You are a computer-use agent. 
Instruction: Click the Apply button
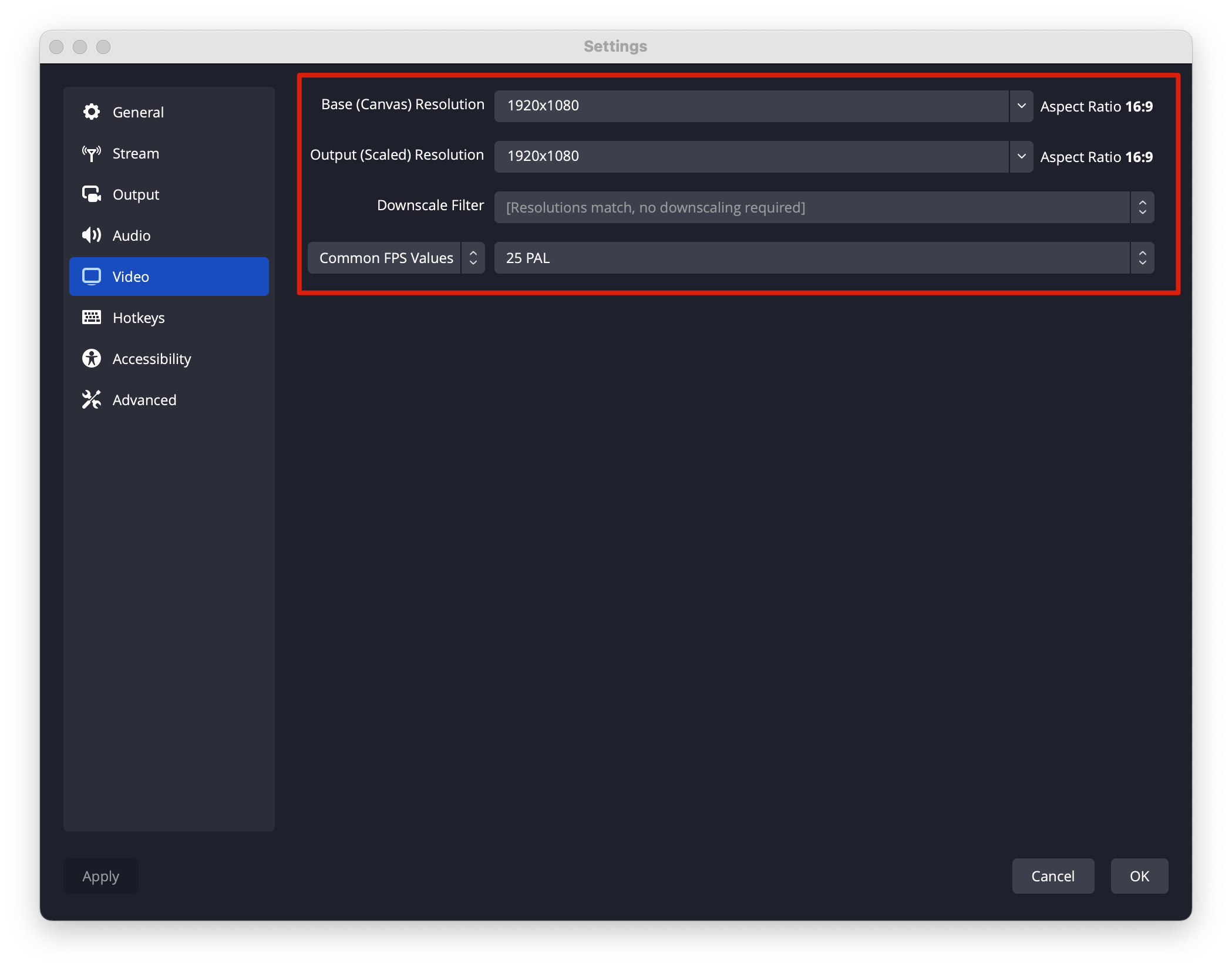(101, 876)
